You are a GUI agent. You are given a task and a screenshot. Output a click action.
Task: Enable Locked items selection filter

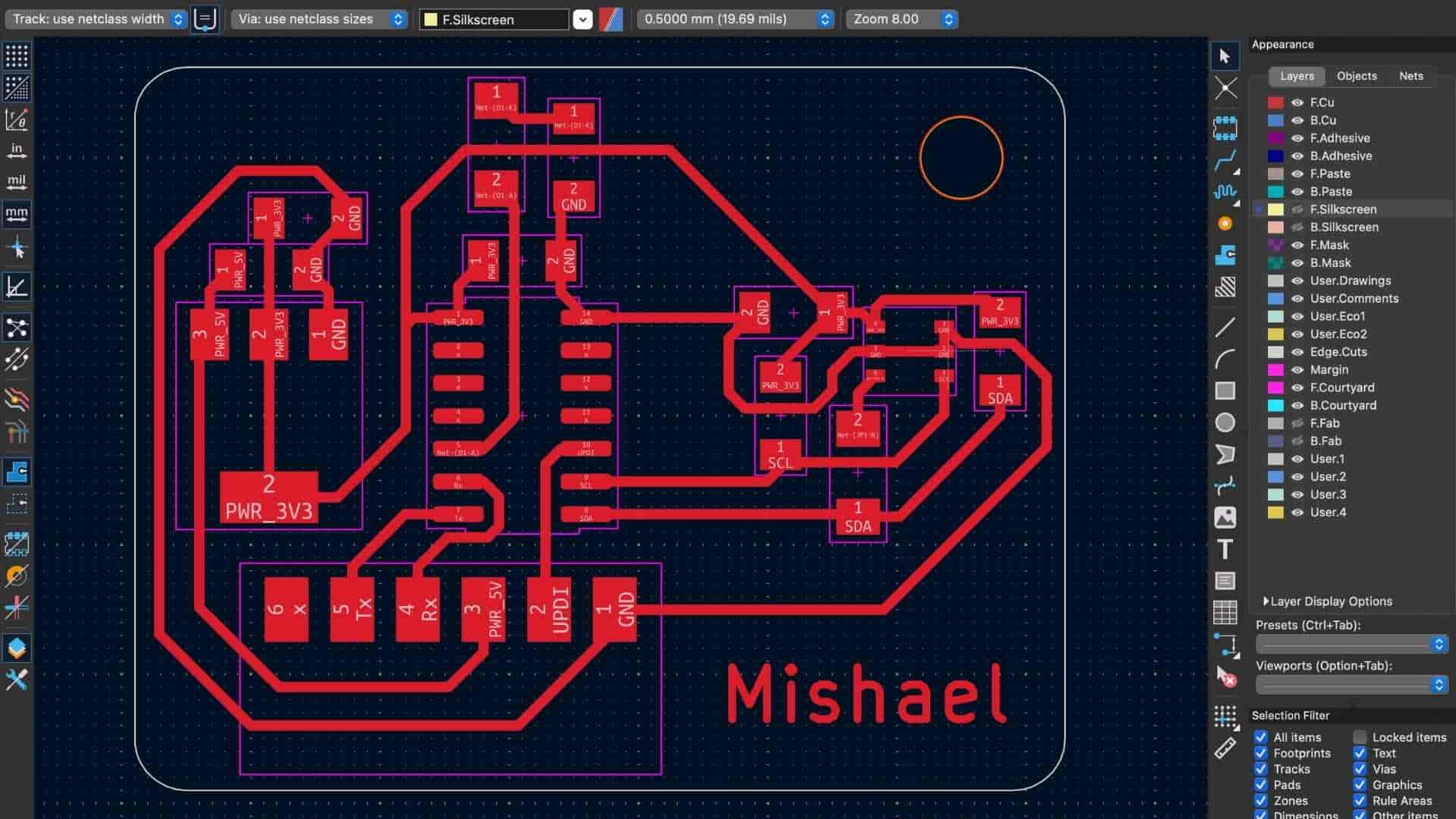pyautogui.click(x=1360, y=737)
